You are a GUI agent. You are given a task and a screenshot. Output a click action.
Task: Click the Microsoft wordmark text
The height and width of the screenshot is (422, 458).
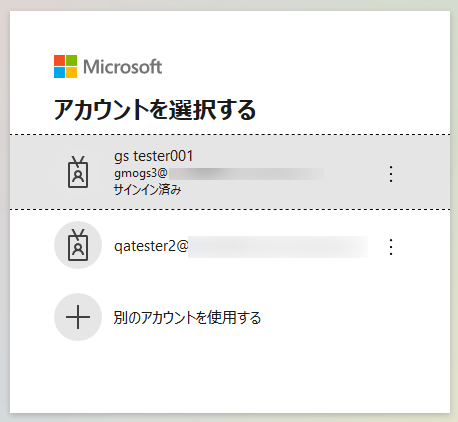122,67
